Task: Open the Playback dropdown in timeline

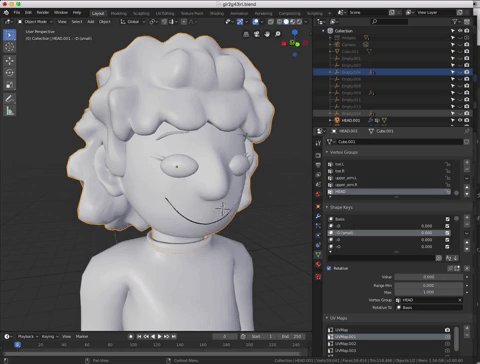Action: pos(28,336)
